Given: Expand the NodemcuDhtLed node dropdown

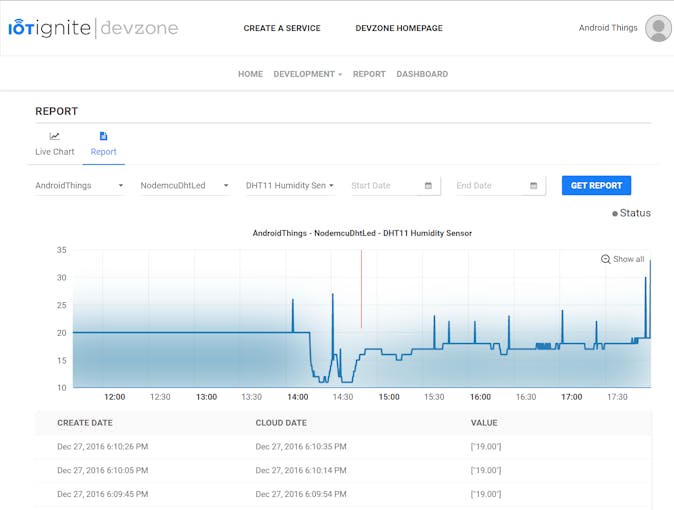Looking at the screenshot, I should (185, 186).
